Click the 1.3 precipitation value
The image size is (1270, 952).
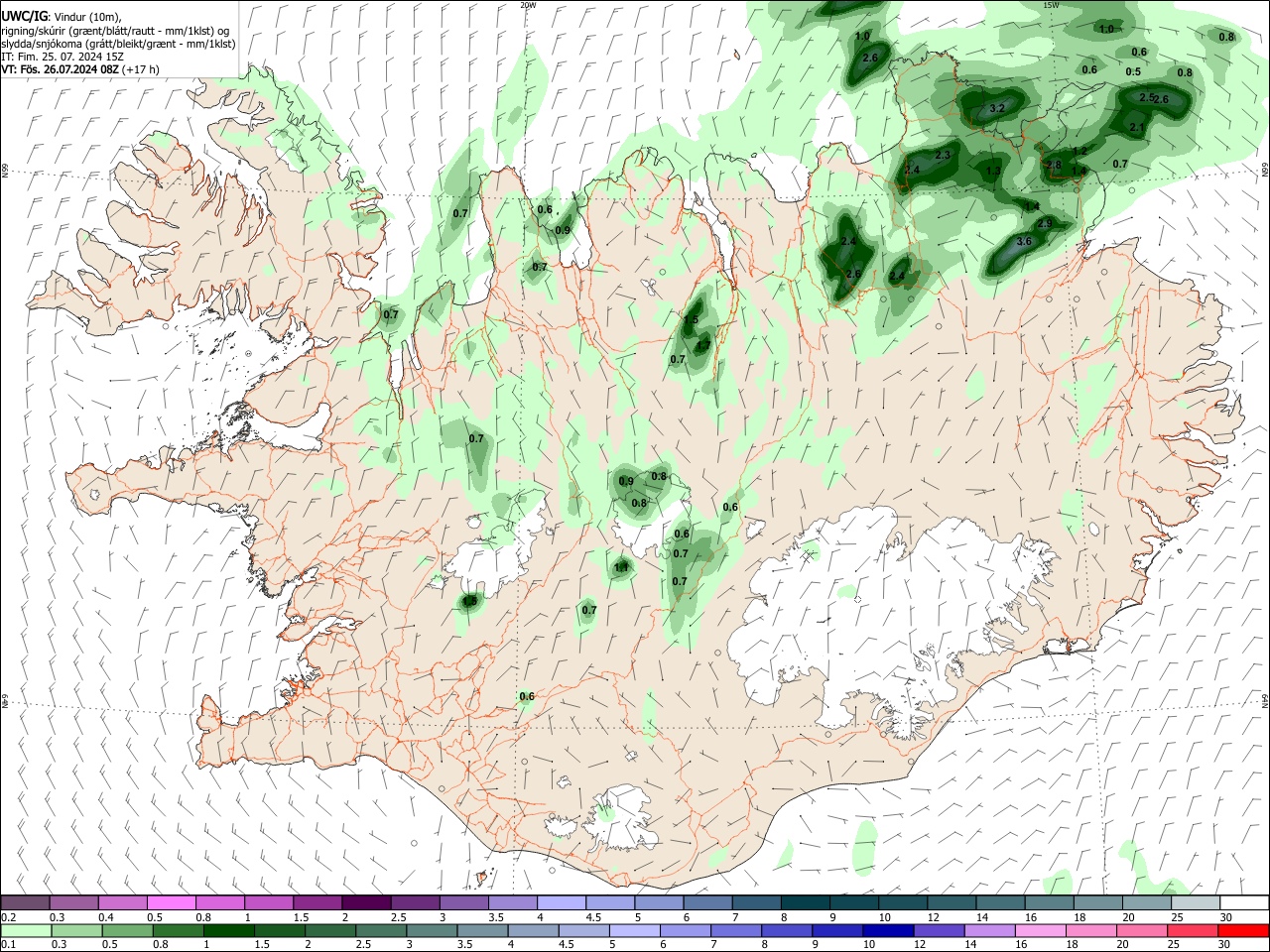tap(993, 172)
